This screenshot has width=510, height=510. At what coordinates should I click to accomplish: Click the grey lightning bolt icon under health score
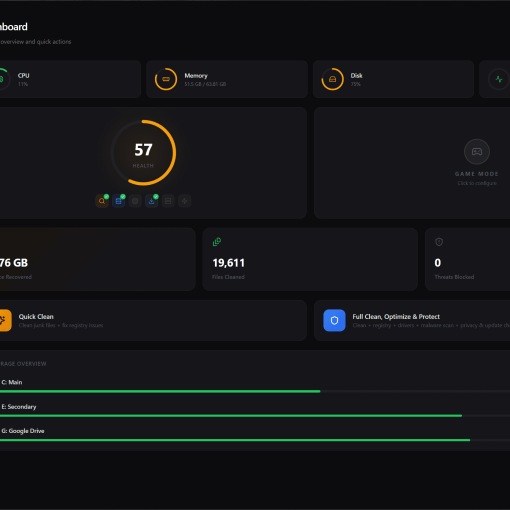point(184,201)
